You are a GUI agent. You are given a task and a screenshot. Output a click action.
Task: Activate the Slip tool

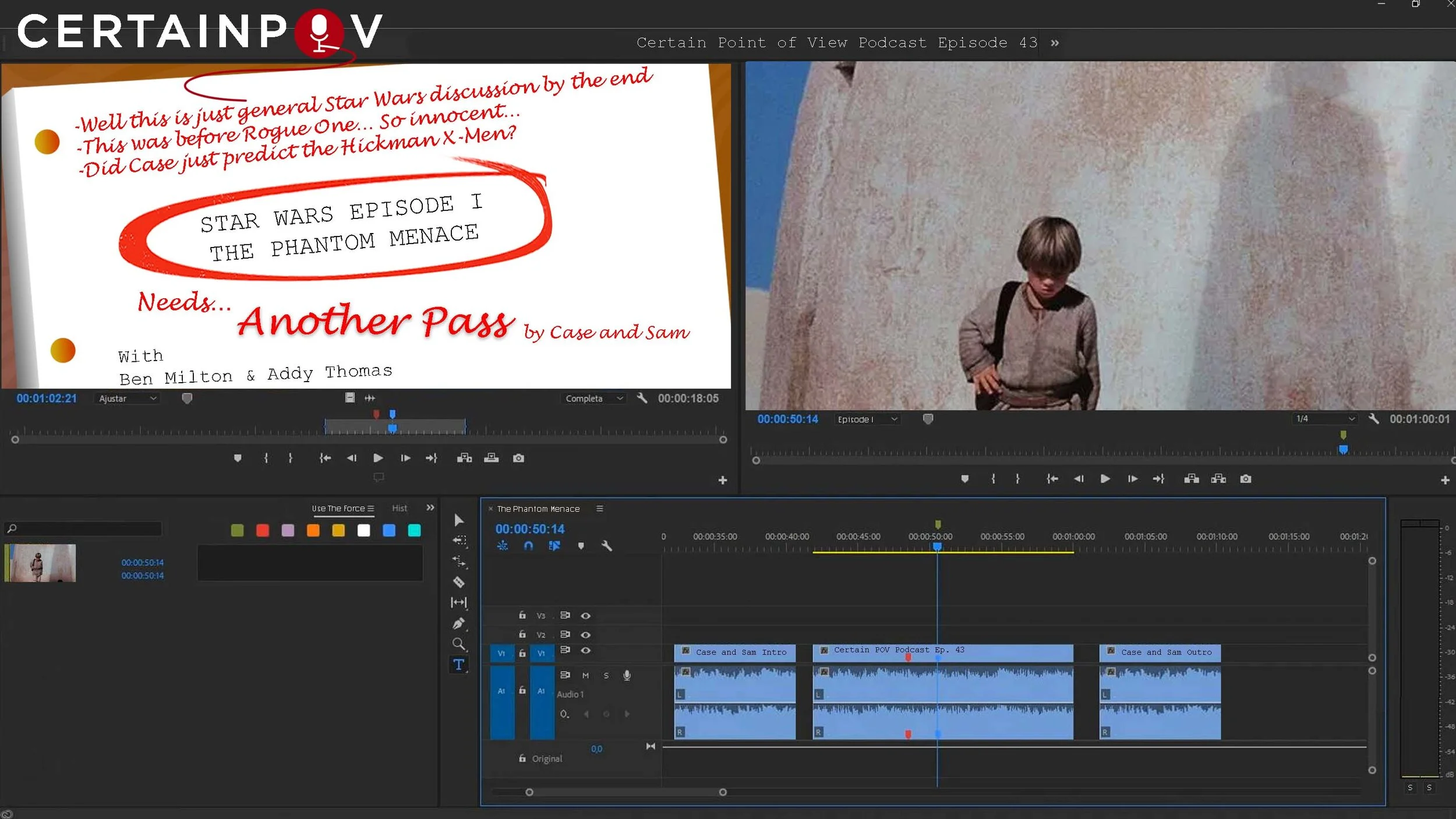[459, 602]
